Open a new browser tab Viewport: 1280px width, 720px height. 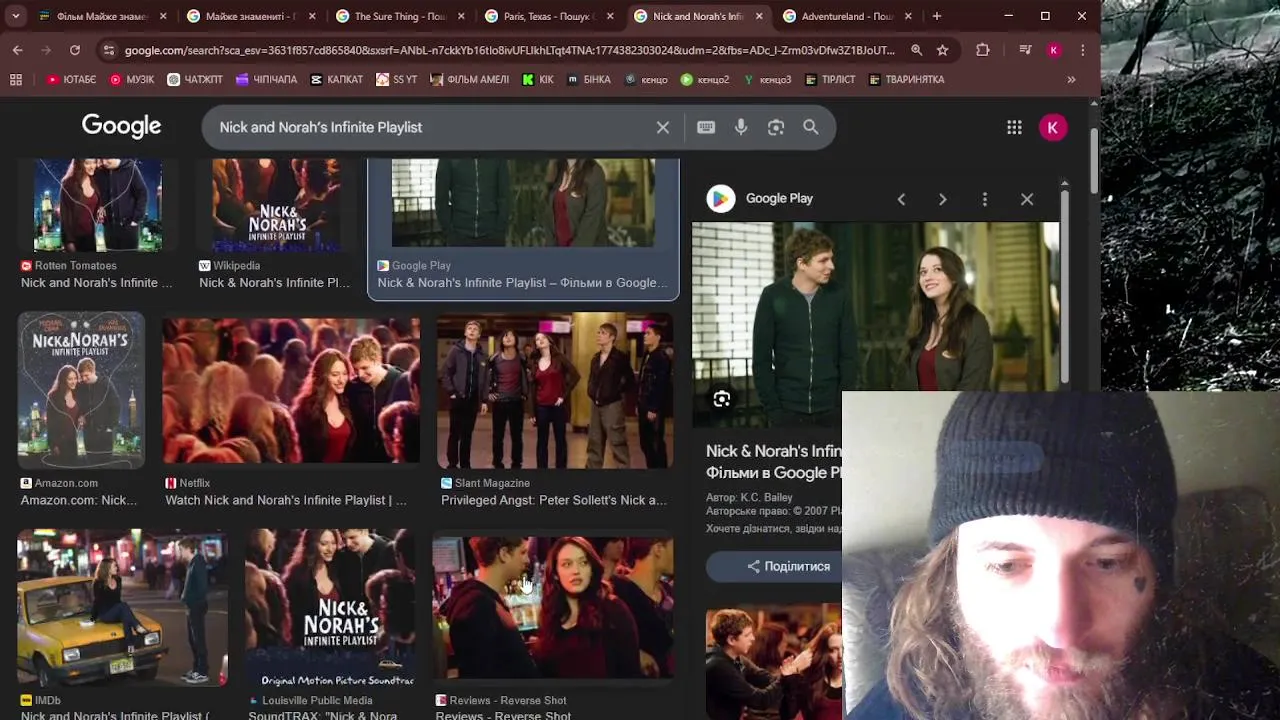point(936,16)
